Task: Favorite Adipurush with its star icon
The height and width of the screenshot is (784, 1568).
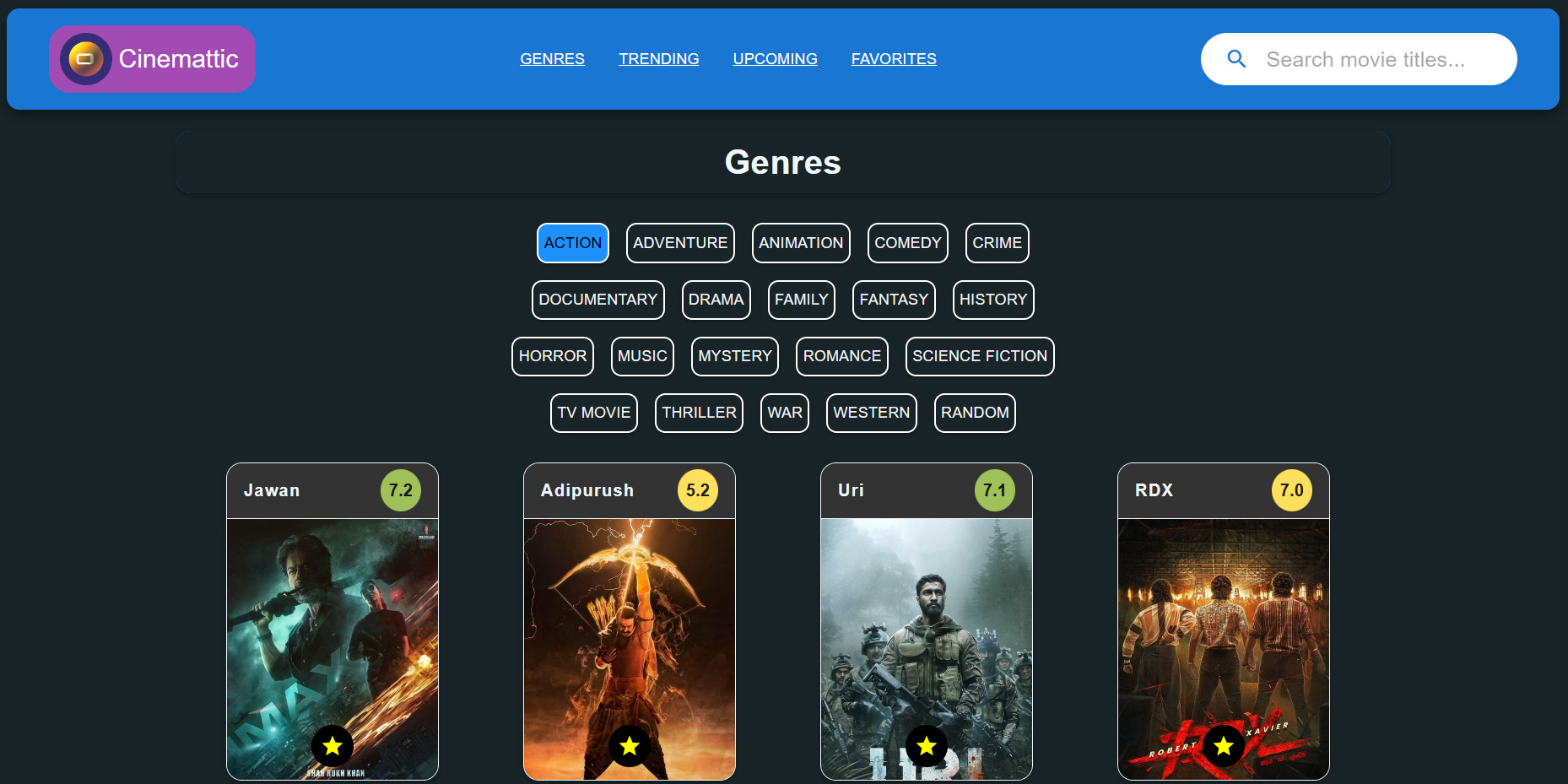Action: (630, 746)
